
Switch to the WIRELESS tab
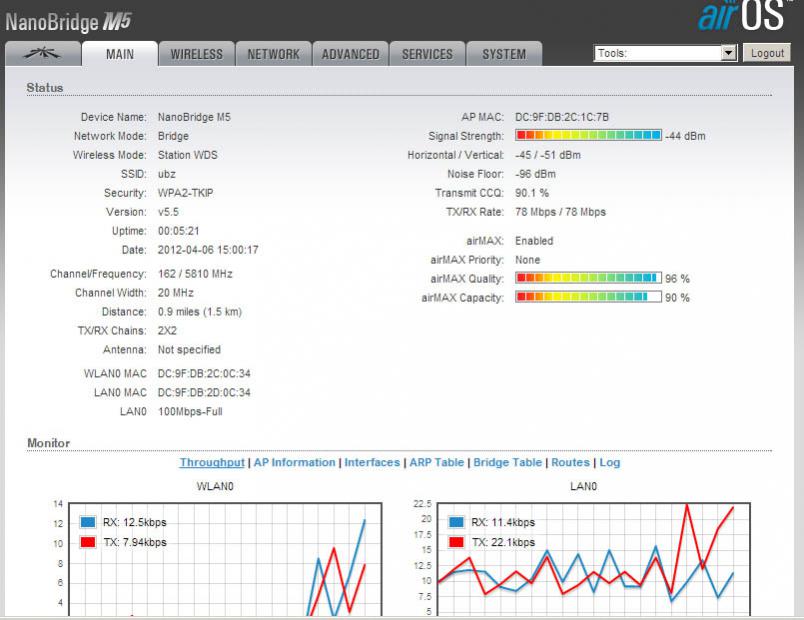pos(196,54)
